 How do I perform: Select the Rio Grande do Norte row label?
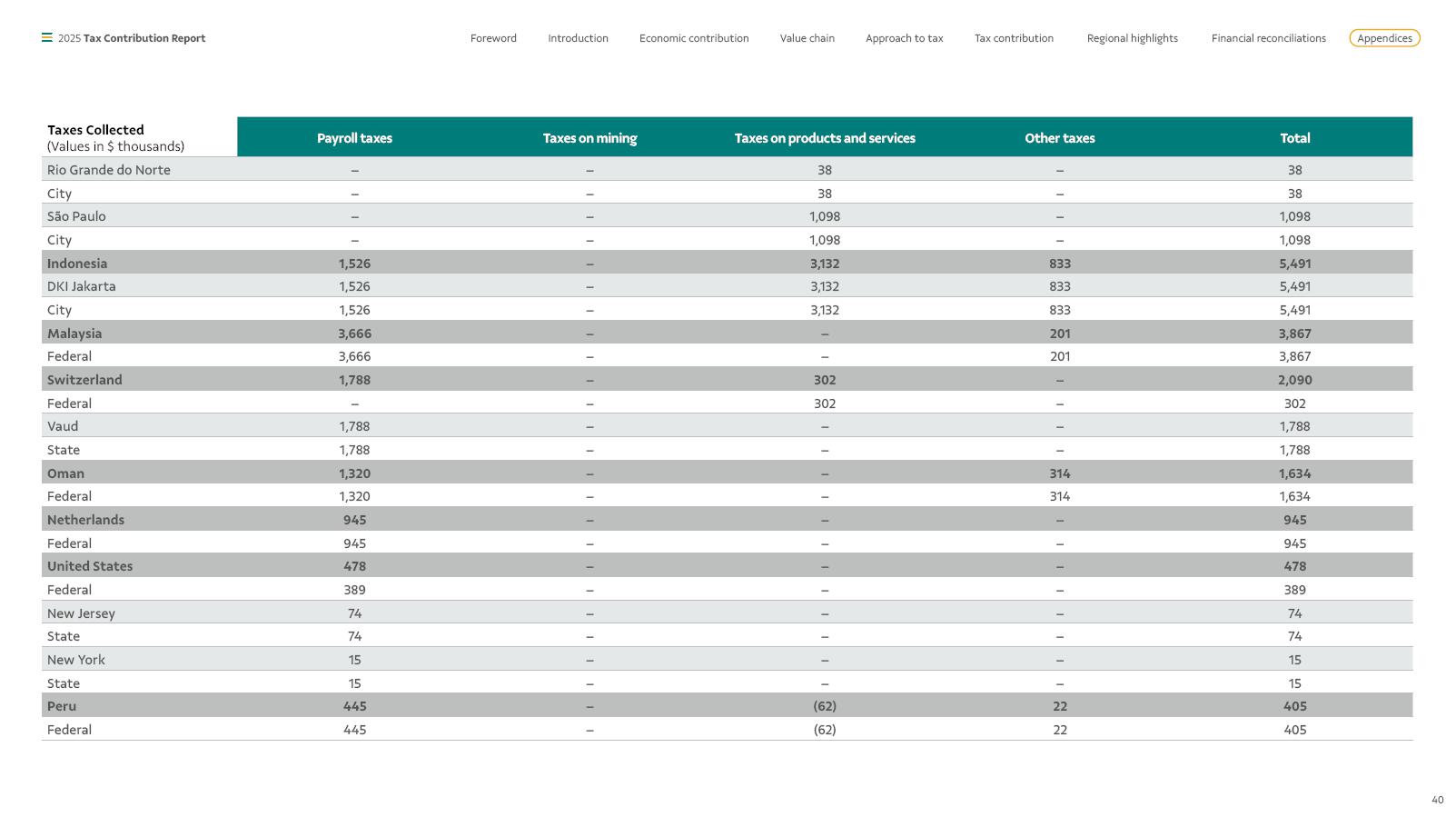tap(108, 170)
